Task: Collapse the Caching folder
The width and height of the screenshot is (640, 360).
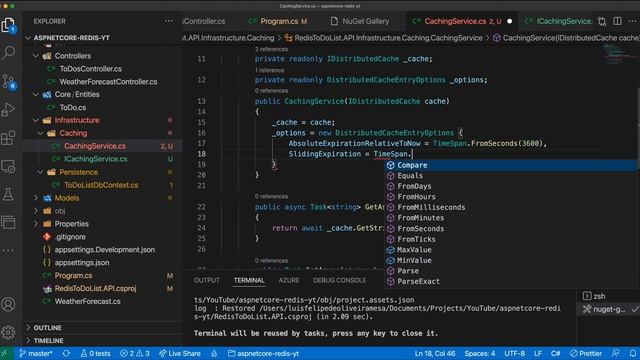Action: point(40,133)
